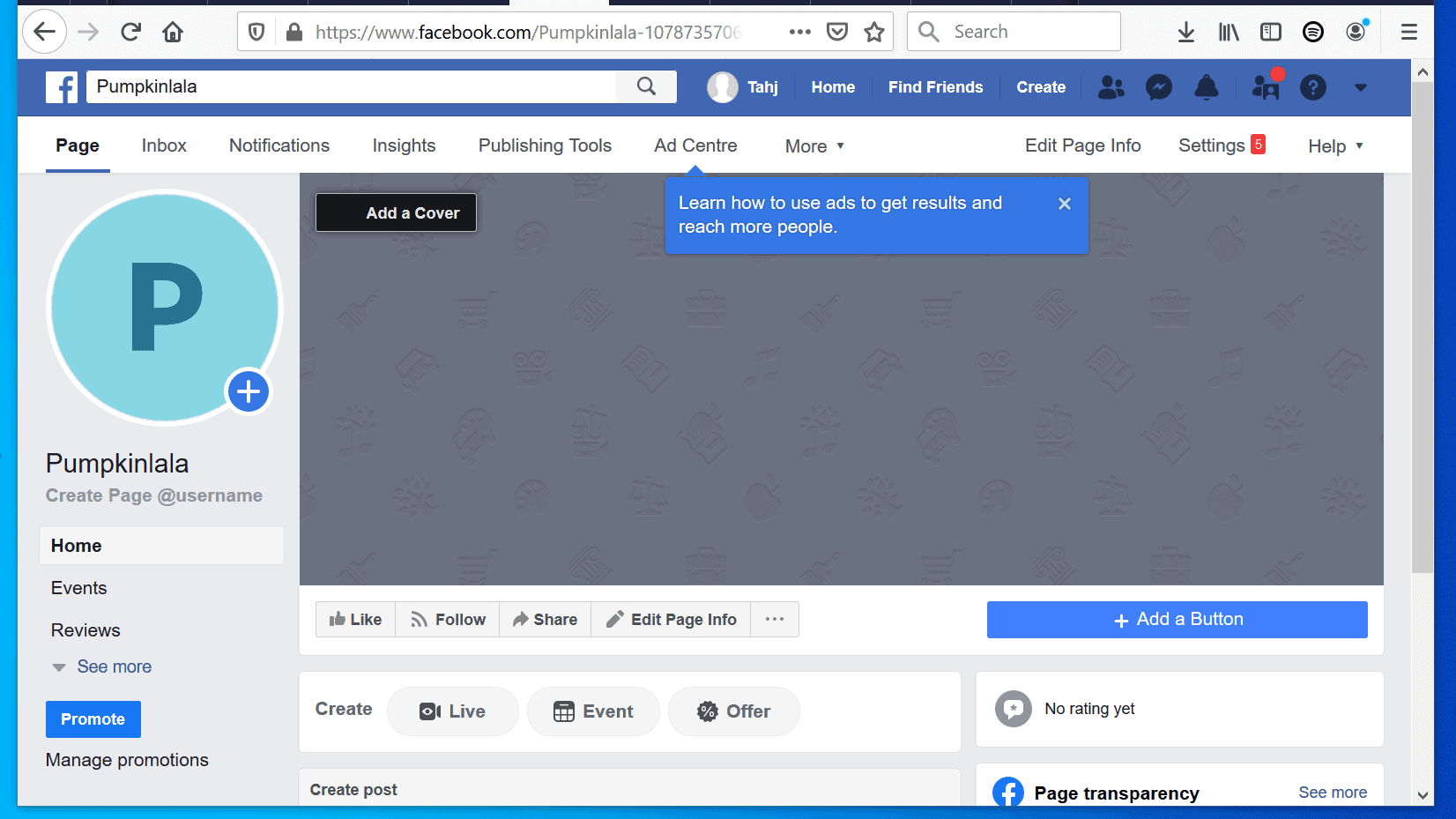Click the Facebook search field
The width and height of the screenshot is (1456, 819).
[352, 86]
